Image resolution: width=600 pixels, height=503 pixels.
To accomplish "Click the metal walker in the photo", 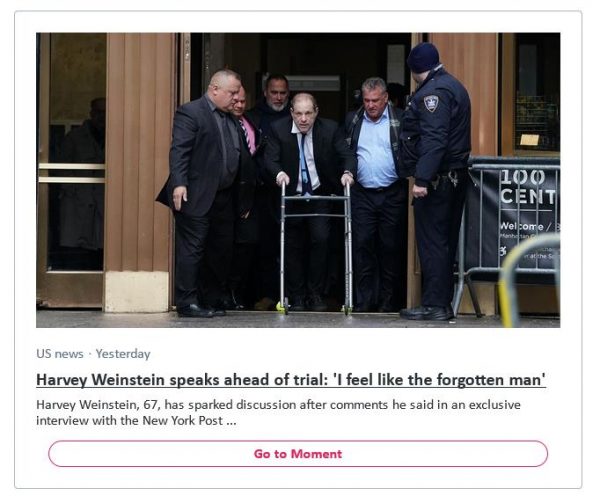I will click(x=316, y=248).
